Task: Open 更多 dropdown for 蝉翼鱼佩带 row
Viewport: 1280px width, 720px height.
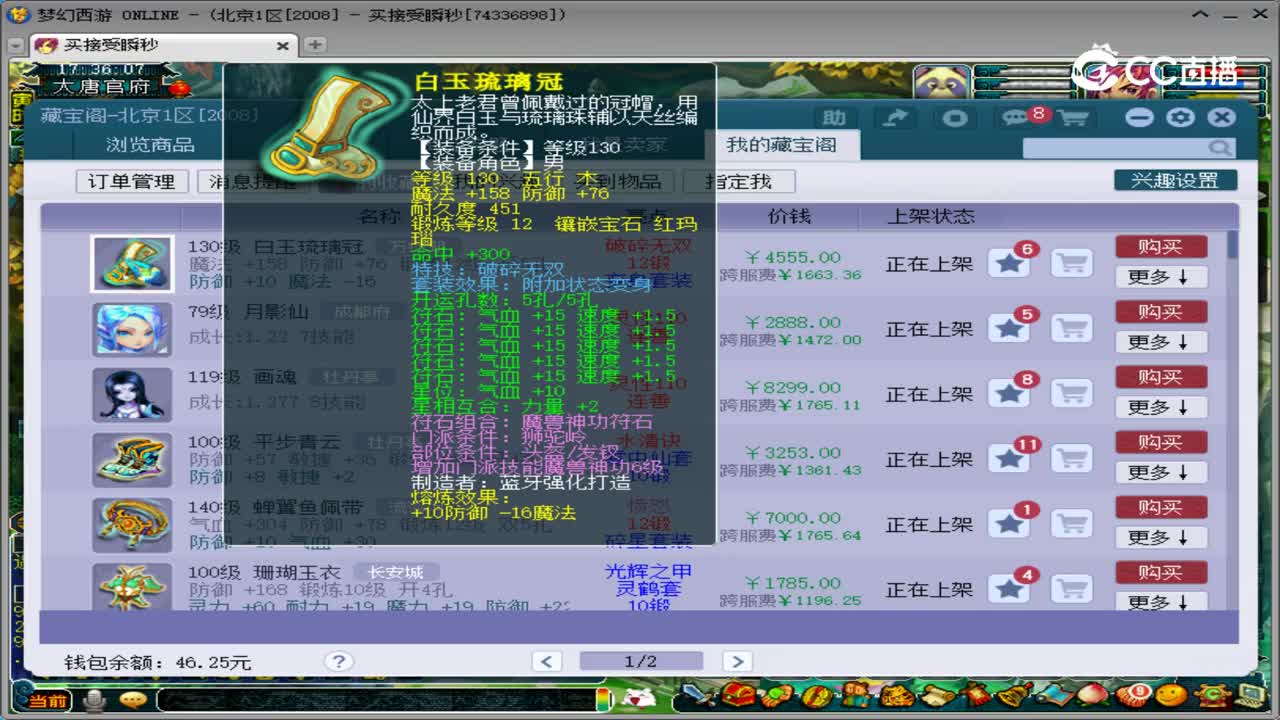Action: click(x=1161, y=537)
